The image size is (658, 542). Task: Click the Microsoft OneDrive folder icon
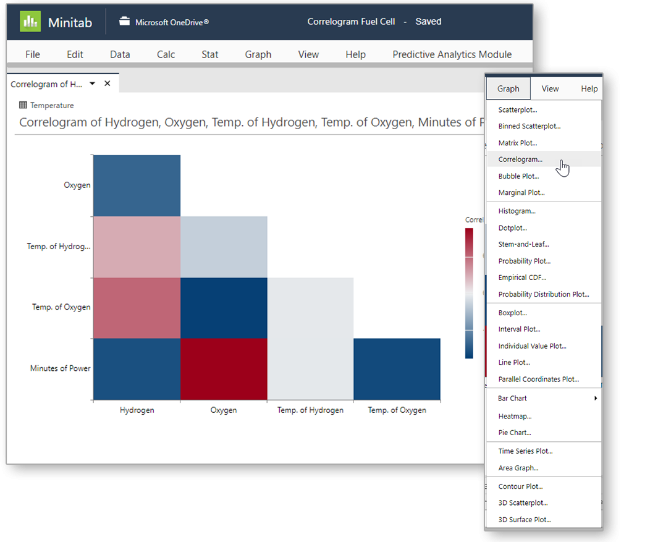[x=124, y=21]
